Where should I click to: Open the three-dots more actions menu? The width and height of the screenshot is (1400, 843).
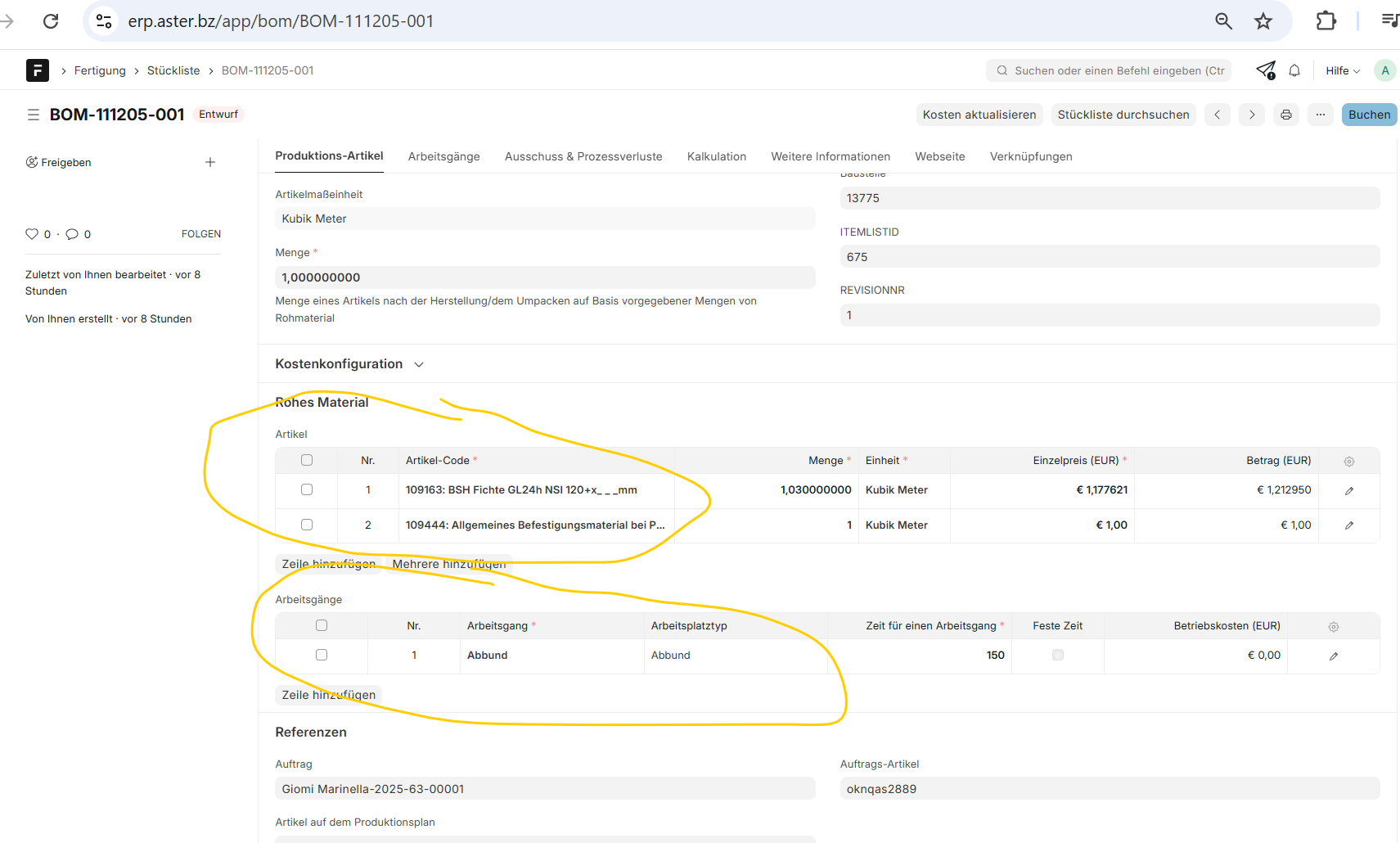(x=1320, y=115)
